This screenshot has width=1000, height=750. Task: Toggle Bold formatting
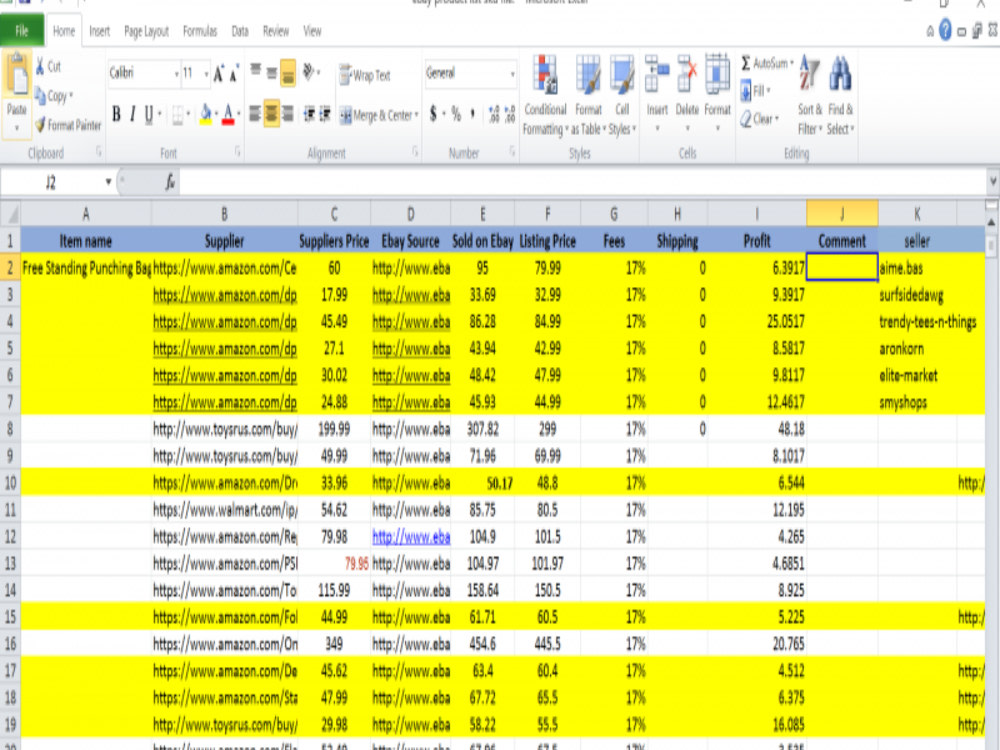point(116,114)
